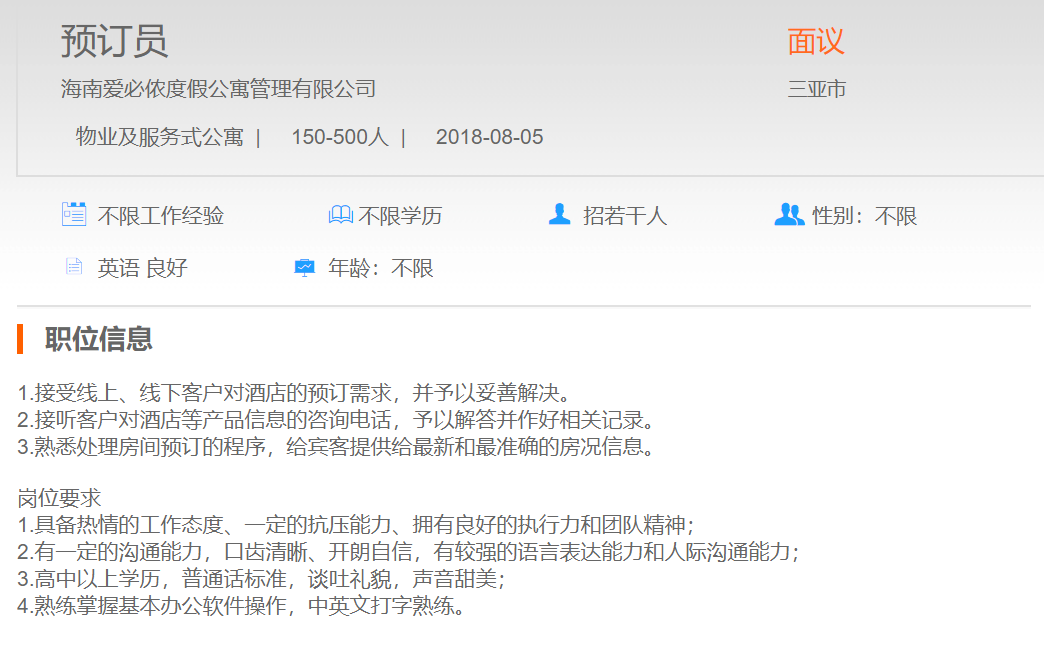Click the 英语 良好 label

point(142,268)
